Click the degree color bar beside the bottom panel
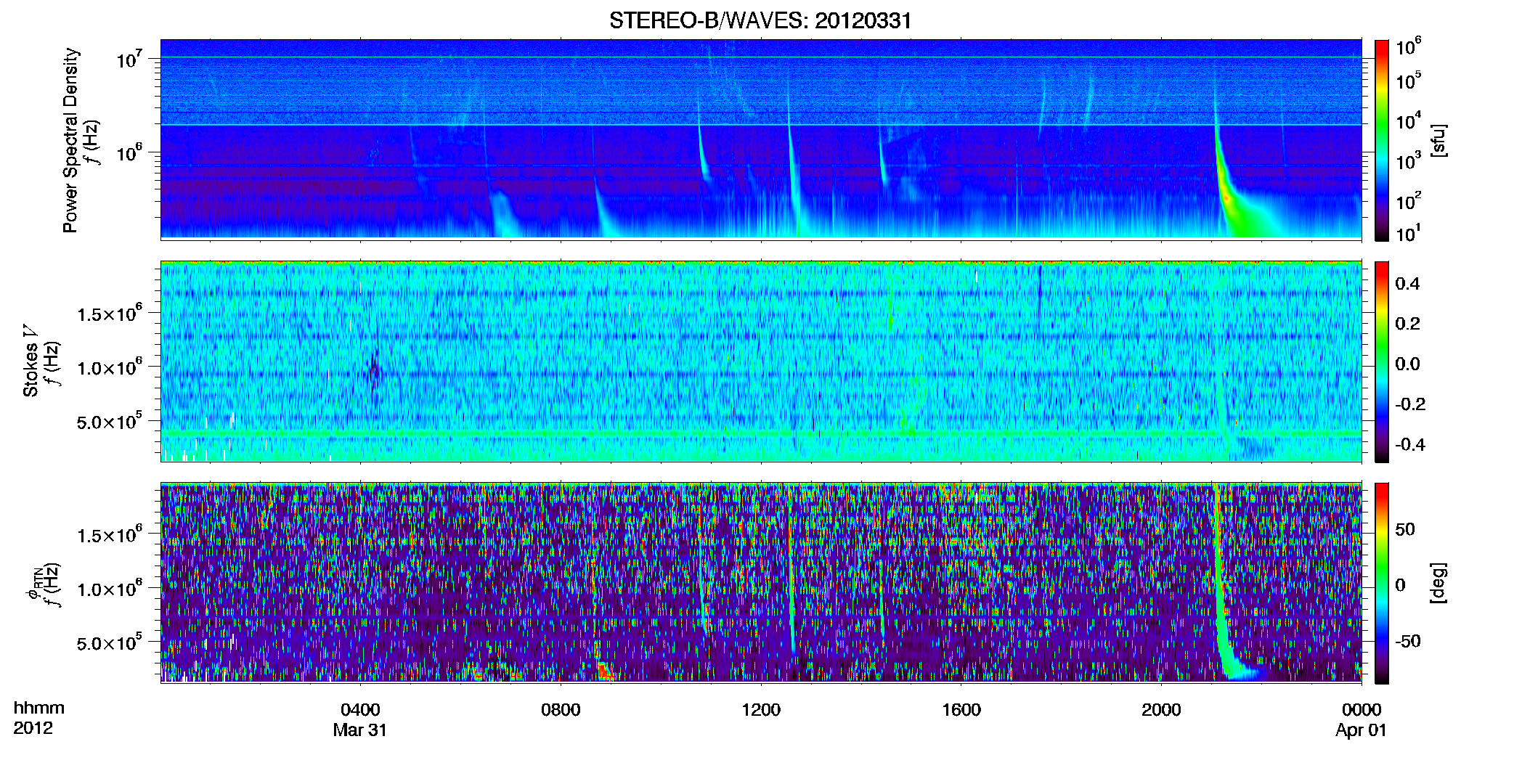 [1381, 583]
